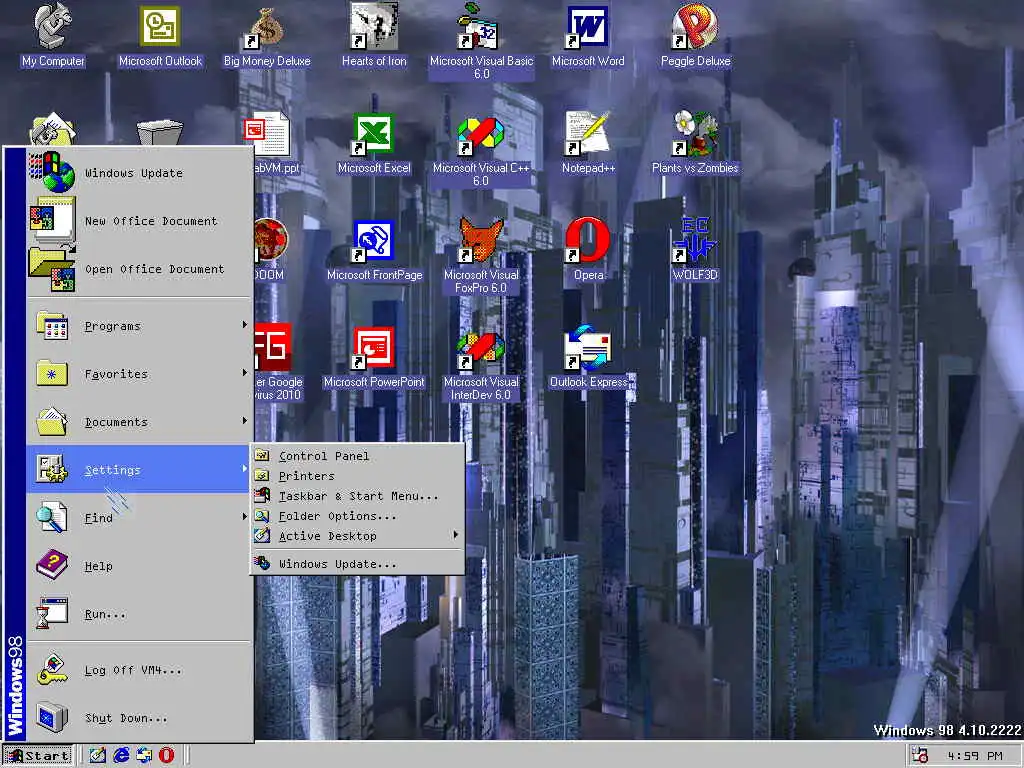
Task: Open Microsoft Visual InterDev 6.0 icon
Action: [481, 364]
